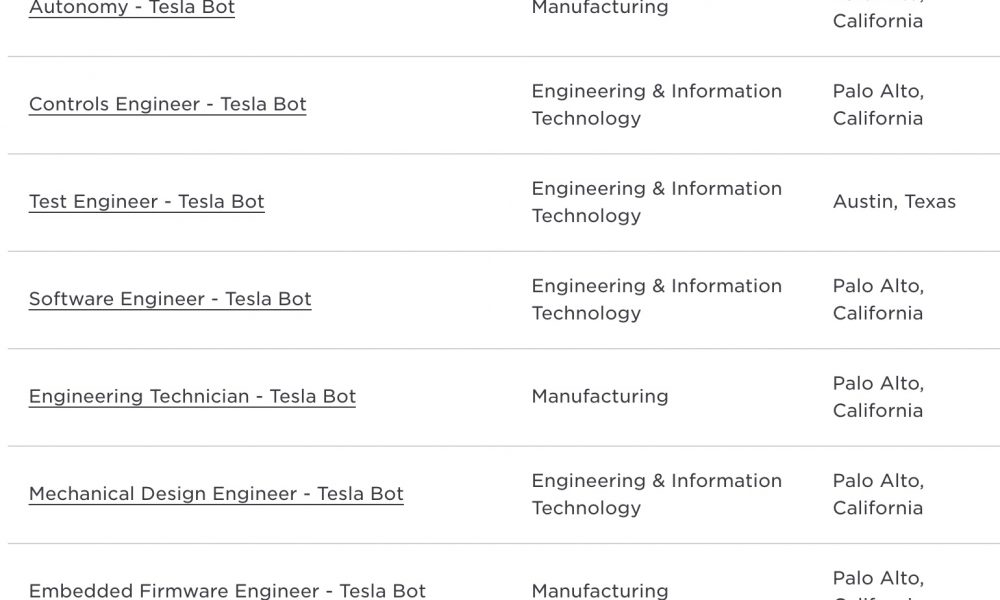
Task: Open the Test Engineer - Tesla Bot listing
Action: pos(147,201)
